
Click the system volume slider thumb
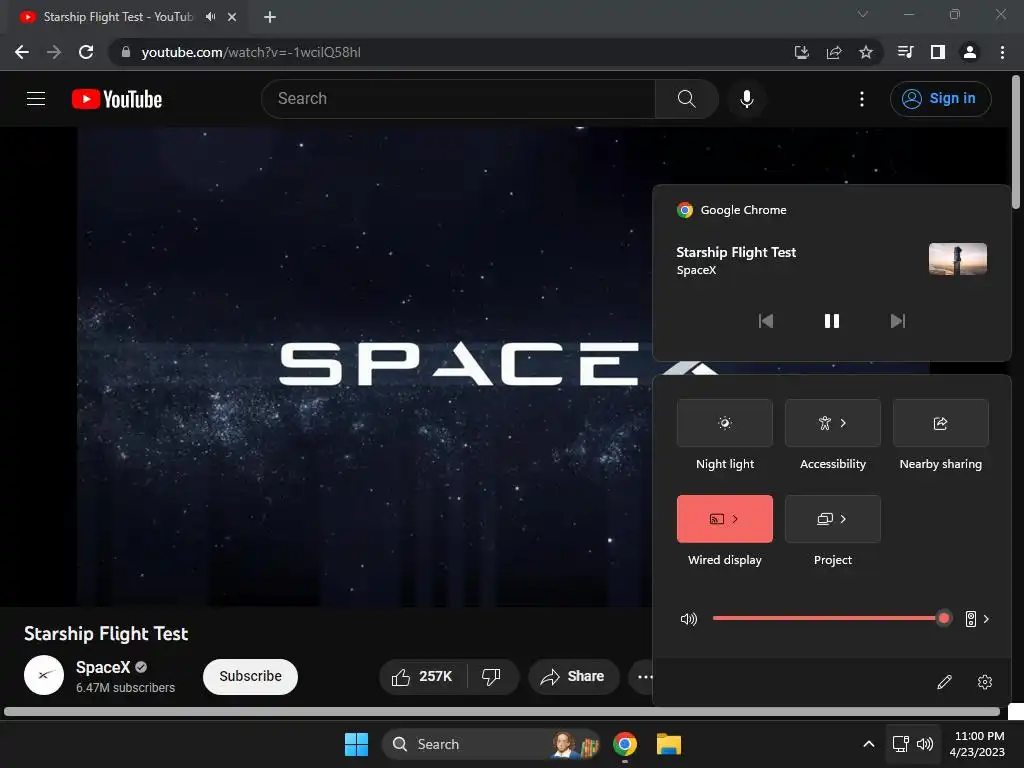click(943, 618)
